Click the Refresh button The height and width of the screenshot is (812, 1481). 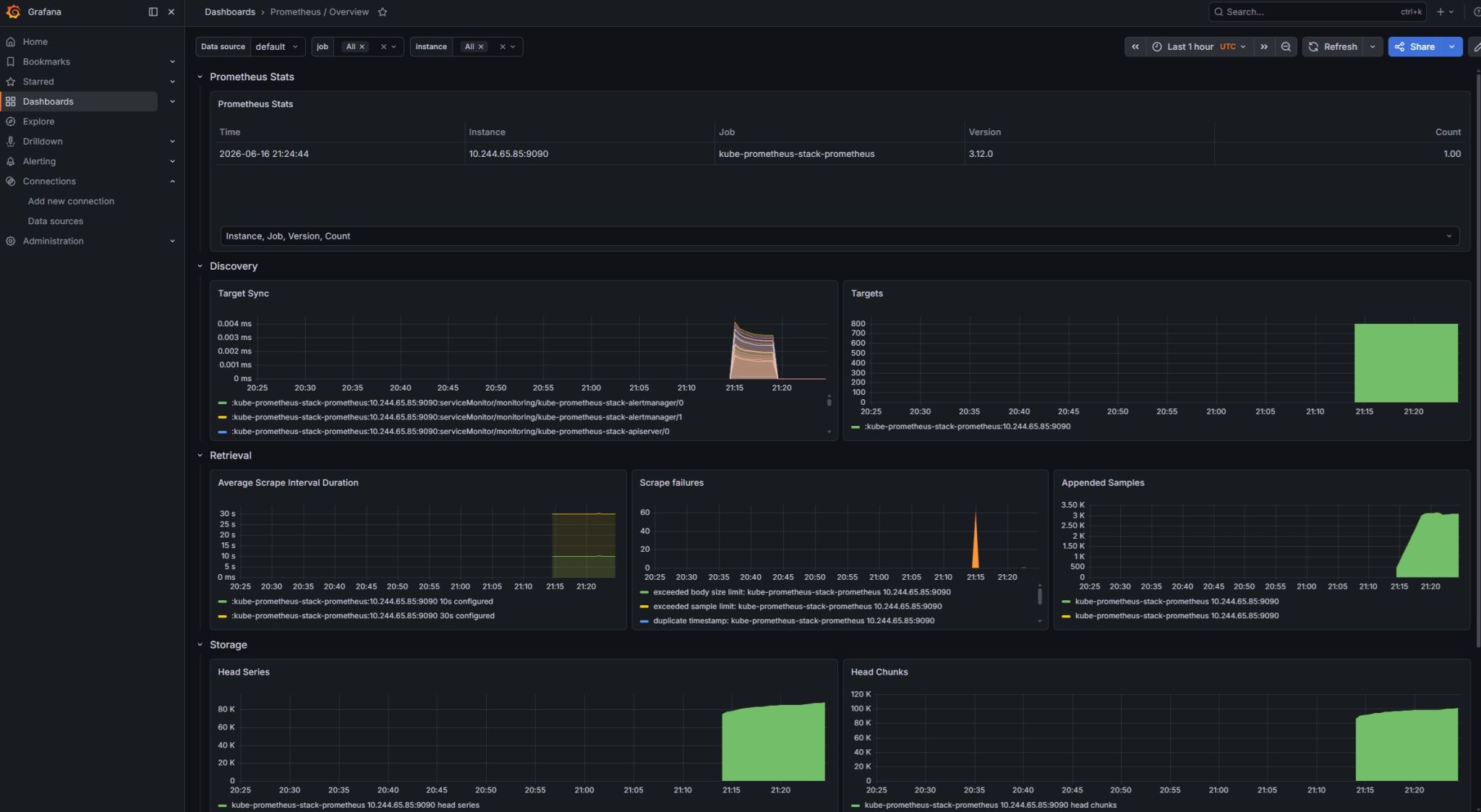point(1333,46)
